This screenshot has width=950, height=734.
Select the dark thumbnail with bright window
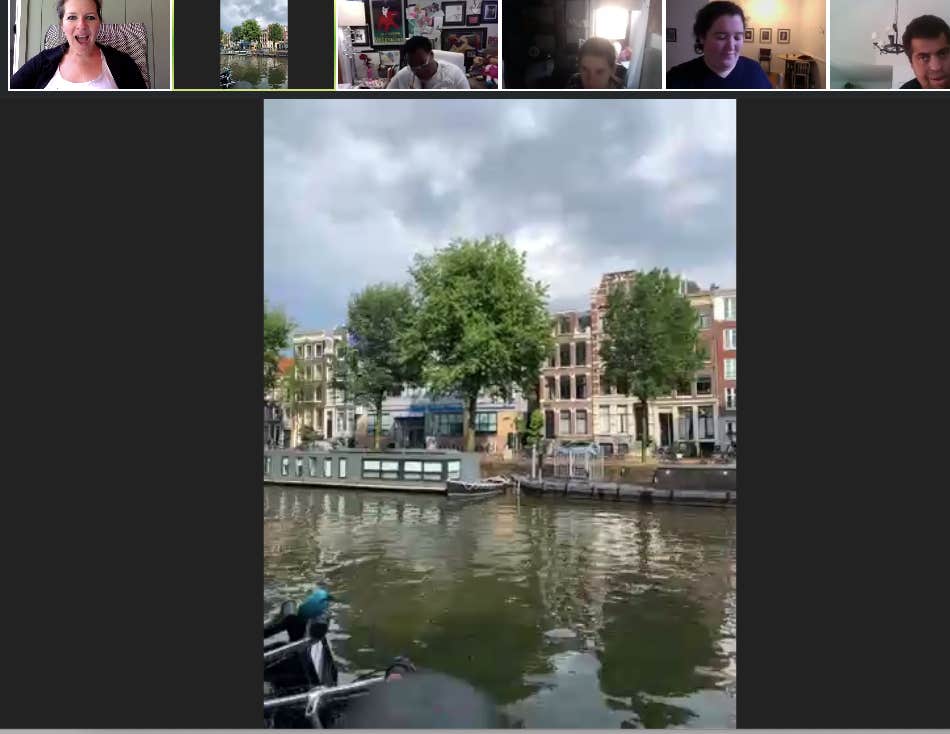pyautogui.click(x=582, y=45)
